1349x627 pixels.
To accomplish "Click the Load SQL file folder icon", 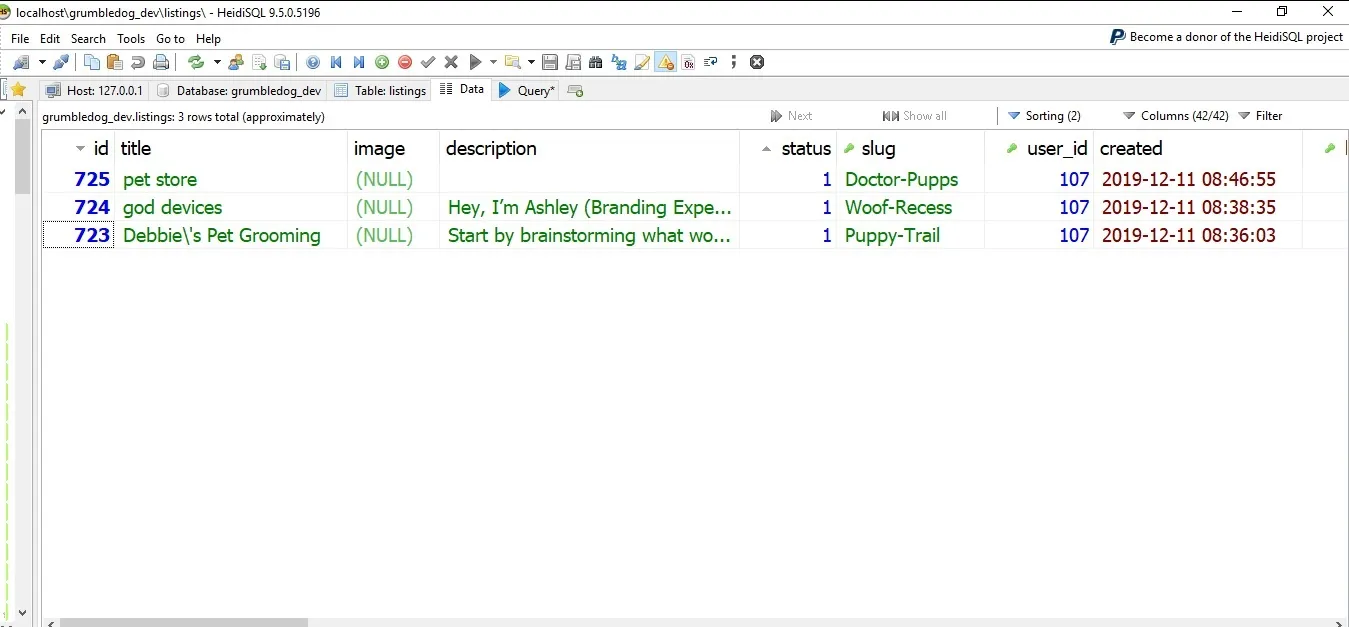I will click(x=513, y=62).
